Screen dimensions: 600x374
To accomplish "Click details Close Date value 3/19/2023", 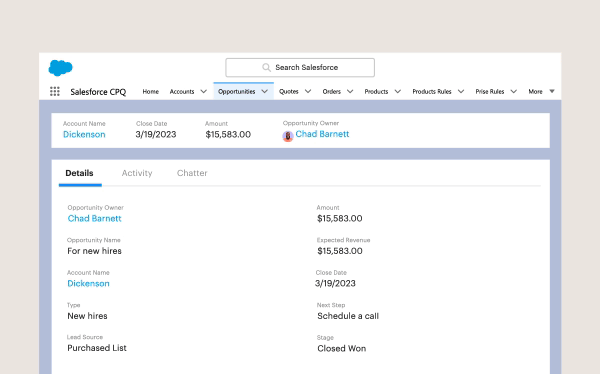I will click(x=335, y=284).
